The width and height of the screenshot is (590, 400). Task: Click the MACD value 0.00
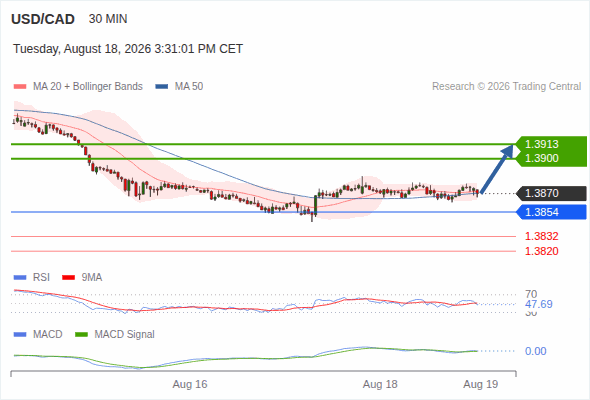(x=536, y=351)
